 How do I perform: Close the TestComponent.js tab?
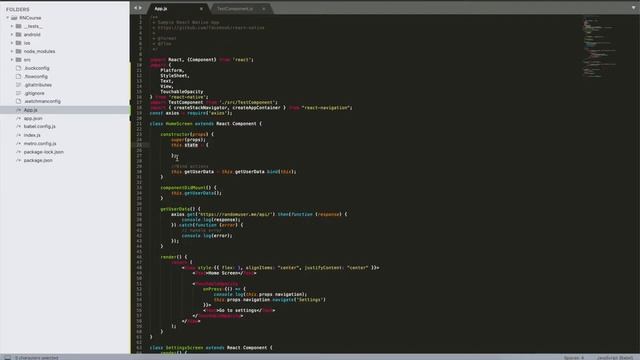[x=264, y=9]
